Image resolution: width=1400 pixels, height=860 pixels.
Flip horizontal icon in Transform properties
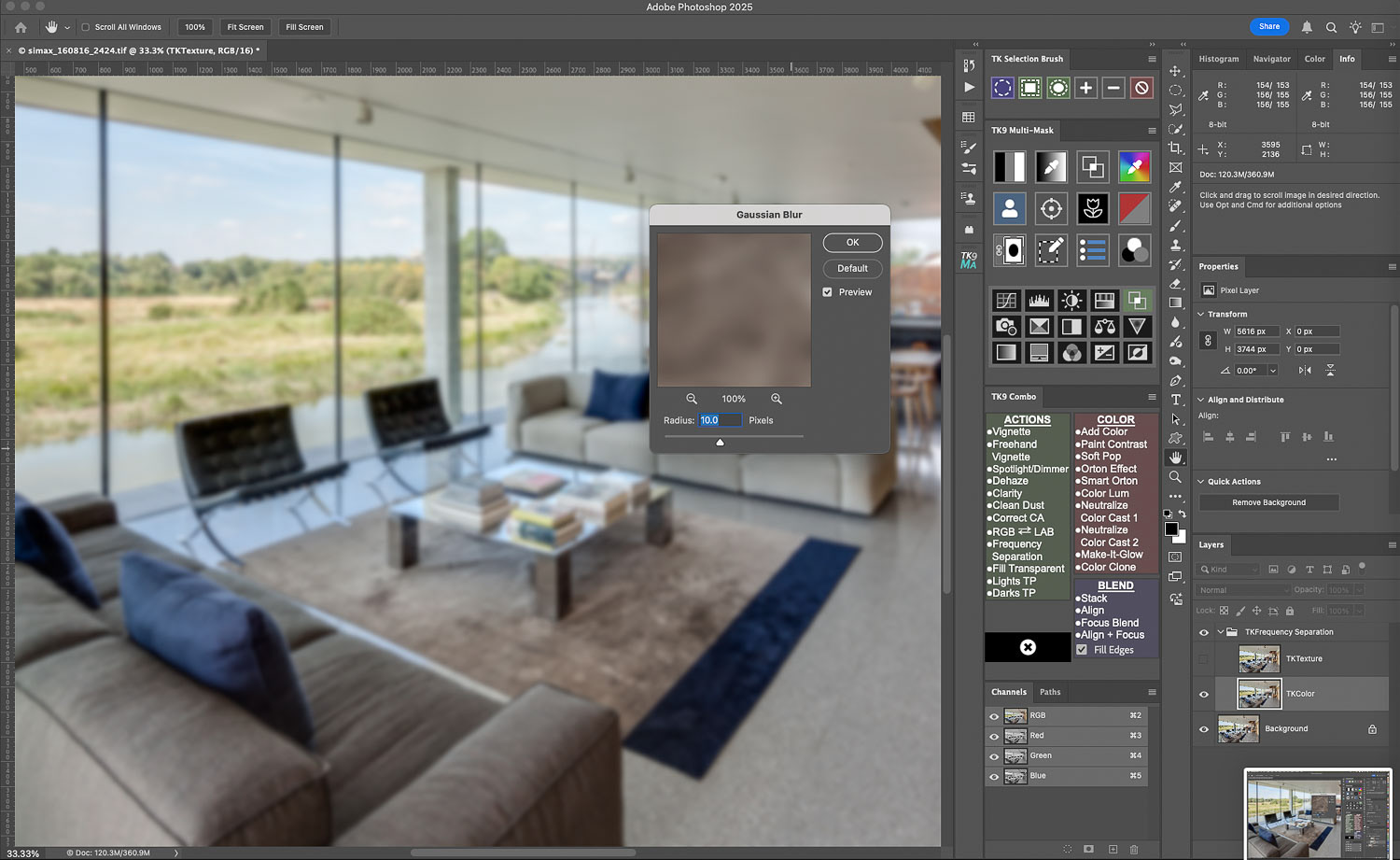coord(1305,371)
